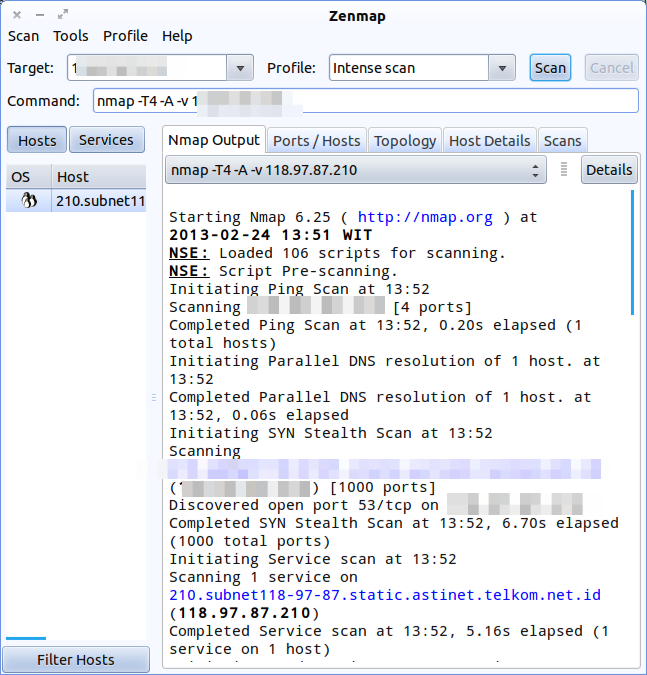The image size is (647, 675).
Task: Click the line "Initiating SYN Stealth Scan at 13:52"
Action: tap(331, 433)
